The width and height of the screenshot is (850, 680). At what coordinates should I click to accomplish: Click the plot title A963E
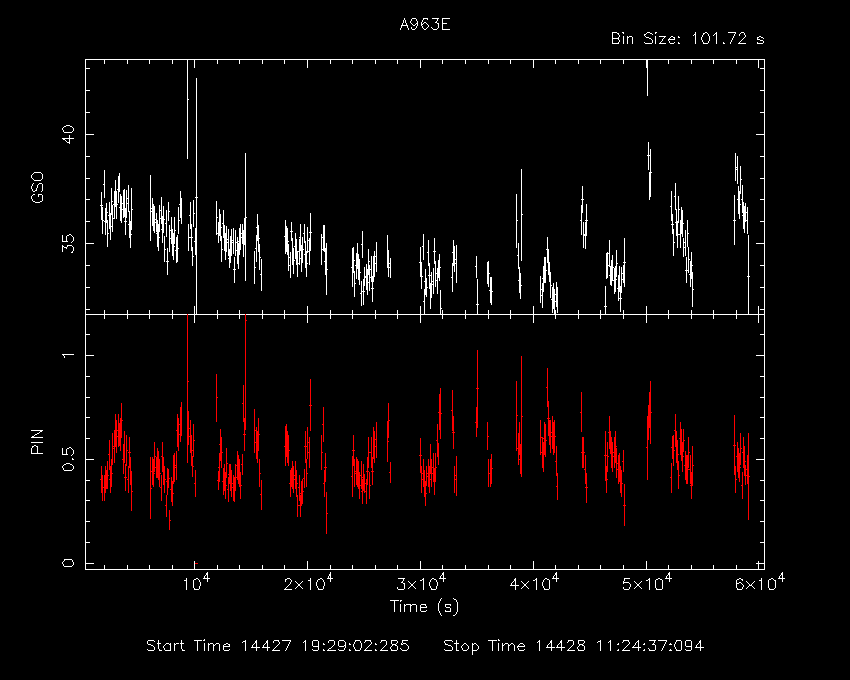[x=424, y=25]
